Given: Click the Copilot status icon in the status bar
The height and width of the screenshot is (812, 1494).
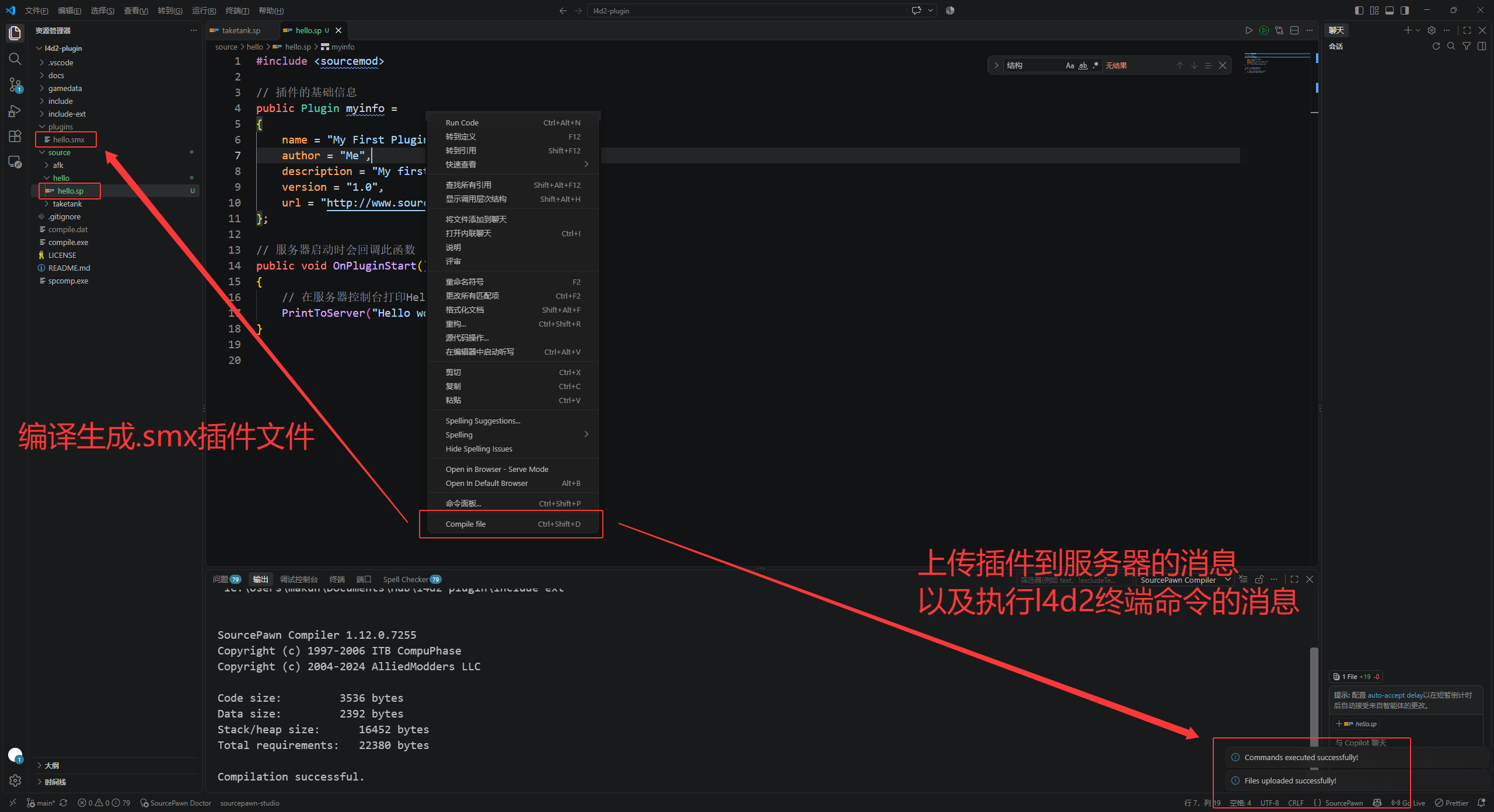Looking at the screenshot, I should click(x=1377, y=803).
